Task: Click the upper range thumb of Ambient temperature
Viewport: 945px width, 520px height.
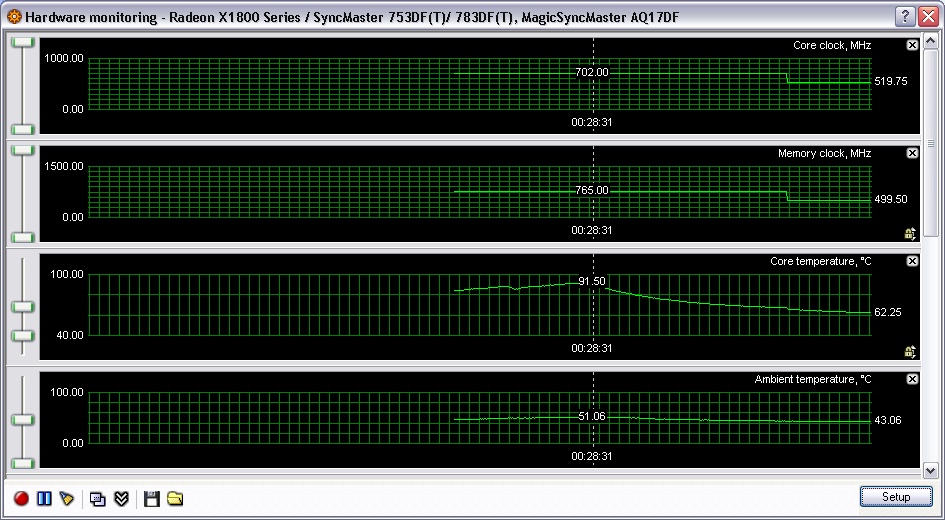Action: 24,419
